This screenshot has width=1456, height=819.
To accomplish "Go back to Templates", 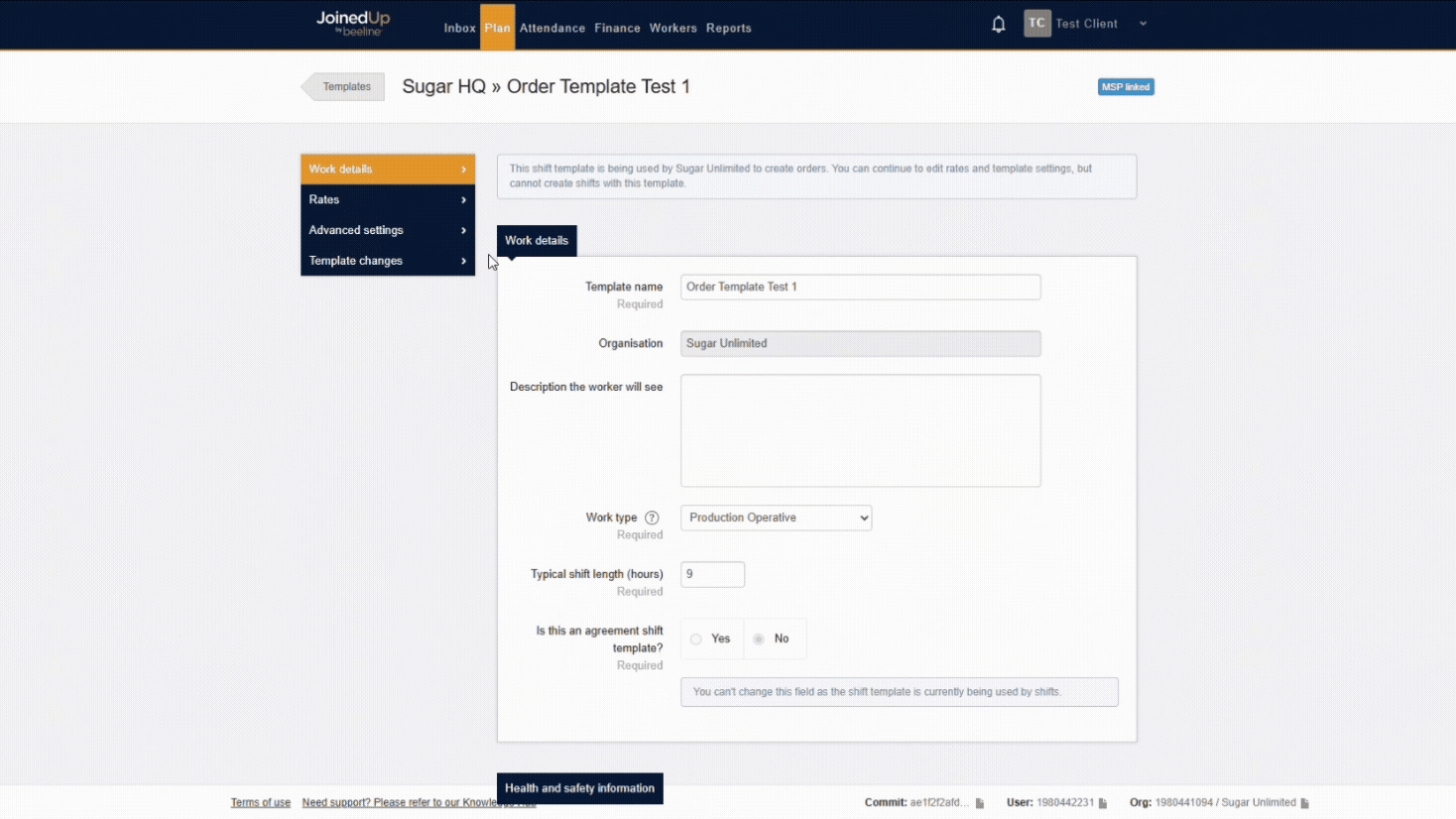I will tap(345, 87).
